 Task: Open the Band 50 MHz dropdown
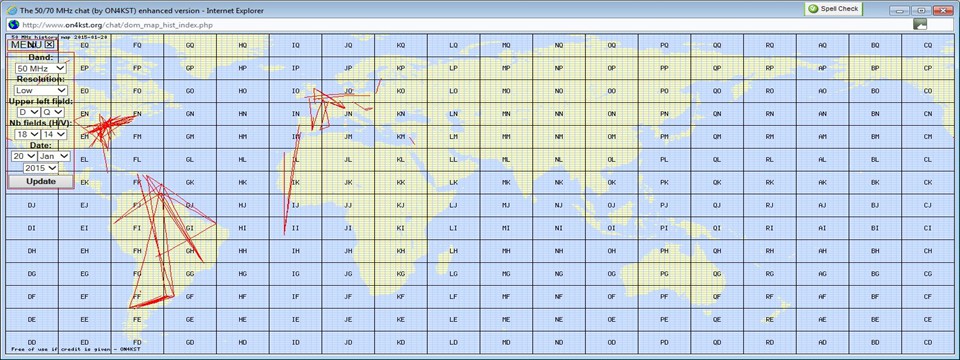[x=41, y=69]
